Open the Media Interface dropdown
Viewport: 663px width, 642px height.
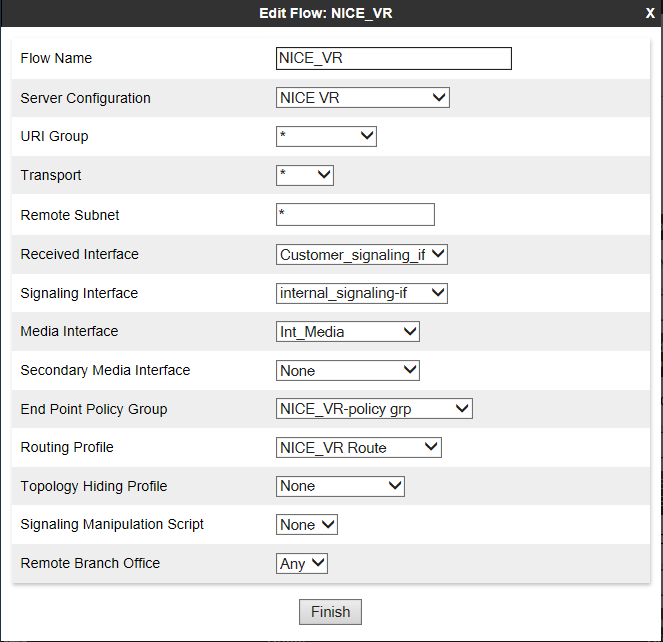[348, 332]
